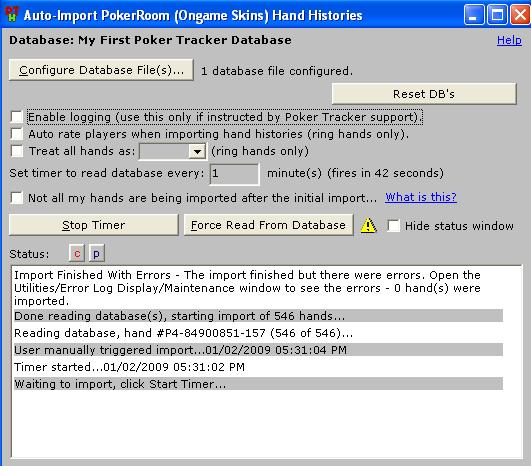Click the Reset DB's button

point(424,94)
